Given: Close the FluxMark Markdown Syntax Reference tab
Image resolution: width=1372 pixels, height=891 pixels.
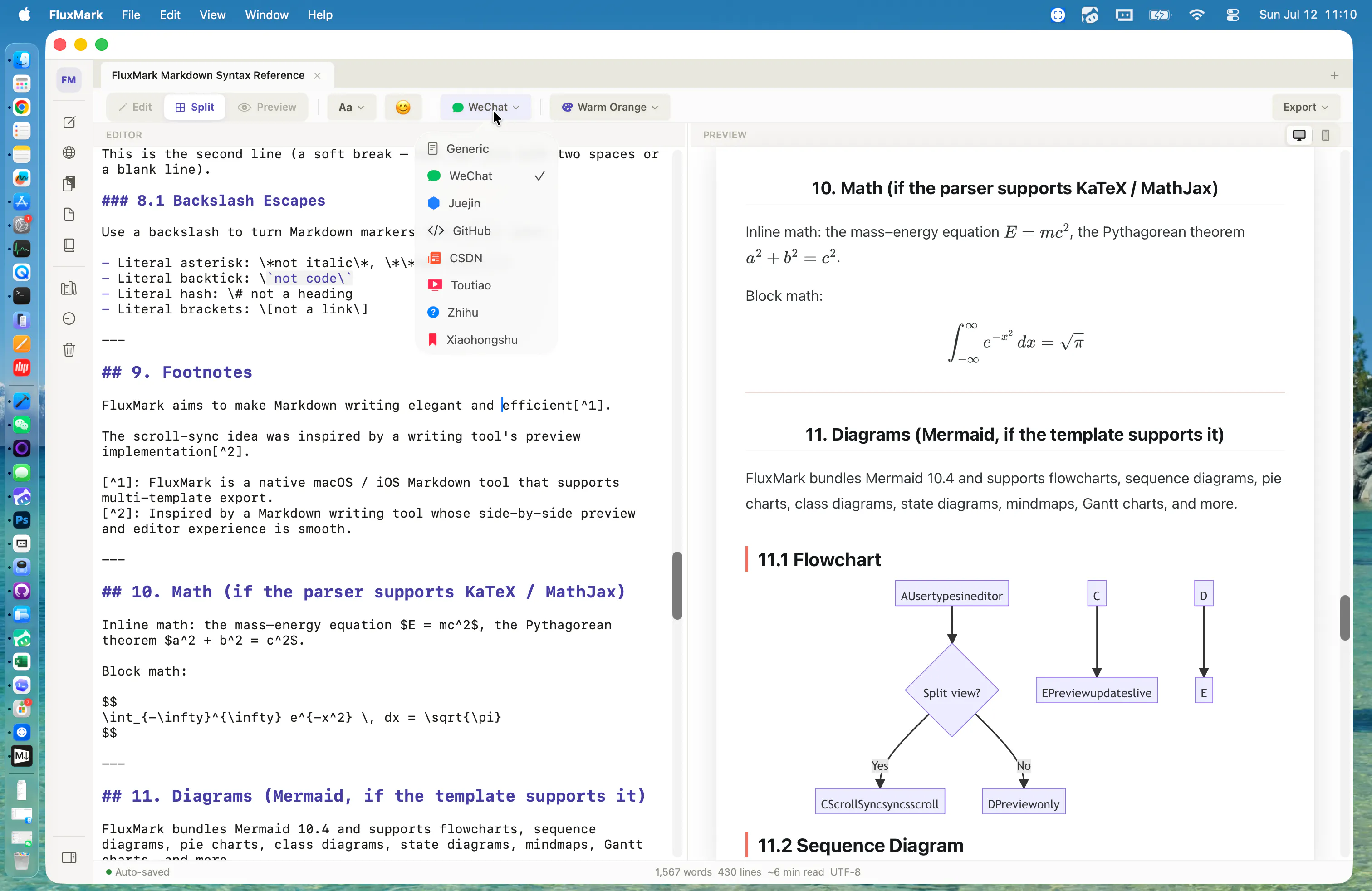Looking at the screenshot, I should tap(317, 75).
